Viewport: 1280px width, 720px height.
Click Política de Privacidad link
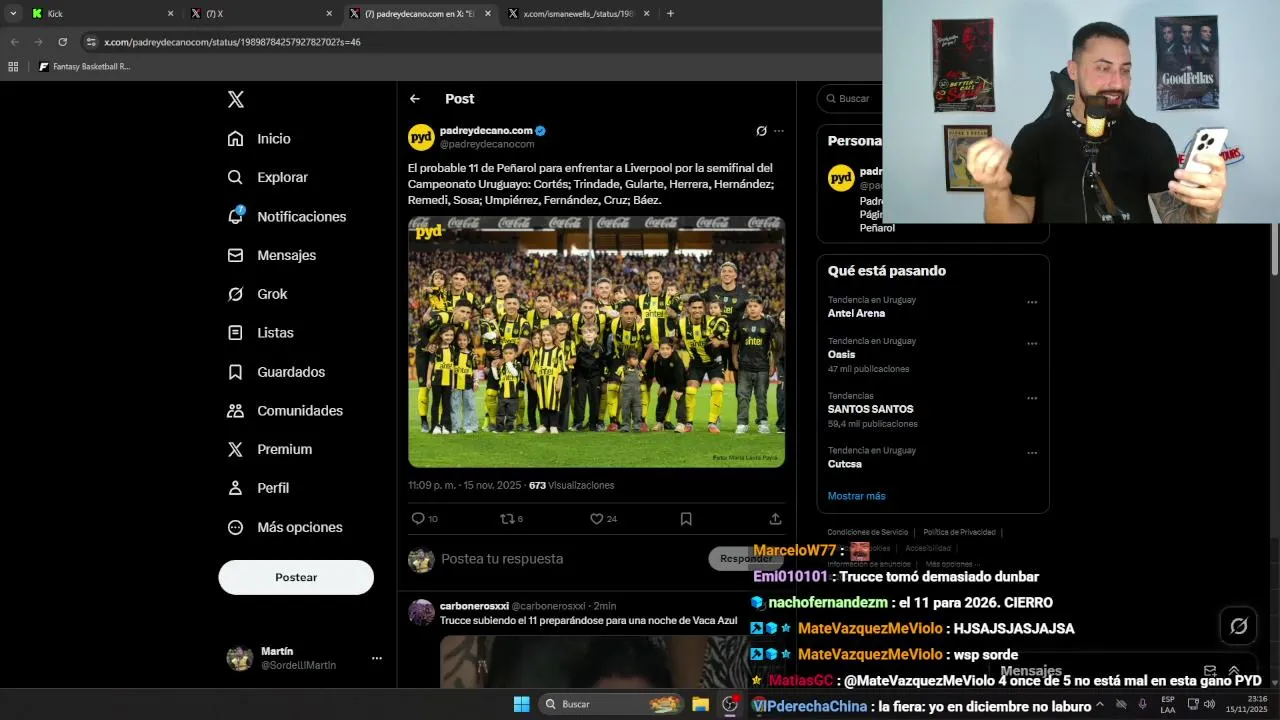pos(959,532)
